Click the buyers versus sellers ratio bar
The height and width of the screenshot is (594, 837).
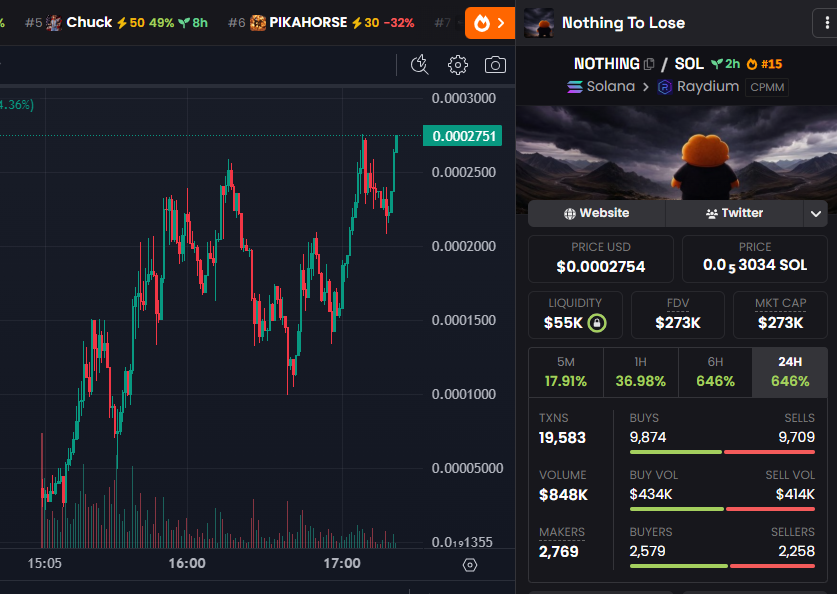click(x=722, y=566)
